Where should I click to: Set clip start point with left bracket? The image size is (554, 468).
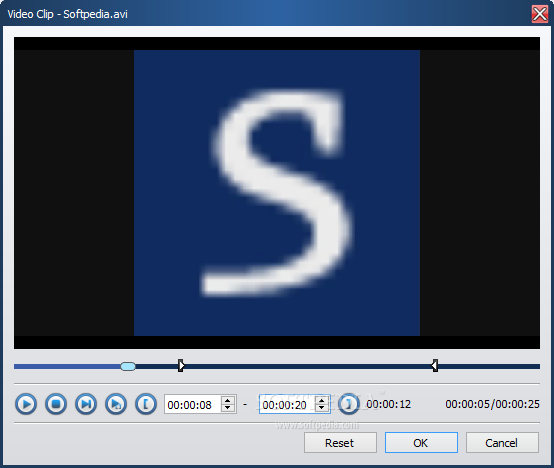(x=146, y=404)
